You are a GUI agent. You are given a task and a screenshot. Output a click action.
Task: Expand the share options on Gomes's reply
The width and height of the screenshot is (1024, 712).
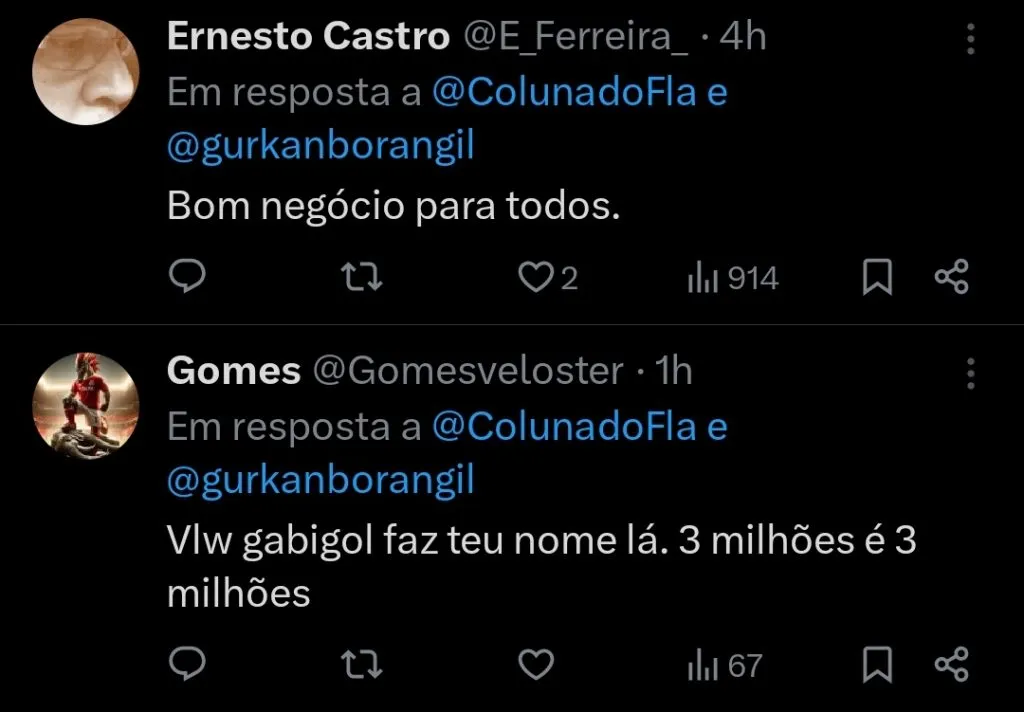(x=952, y=663)
